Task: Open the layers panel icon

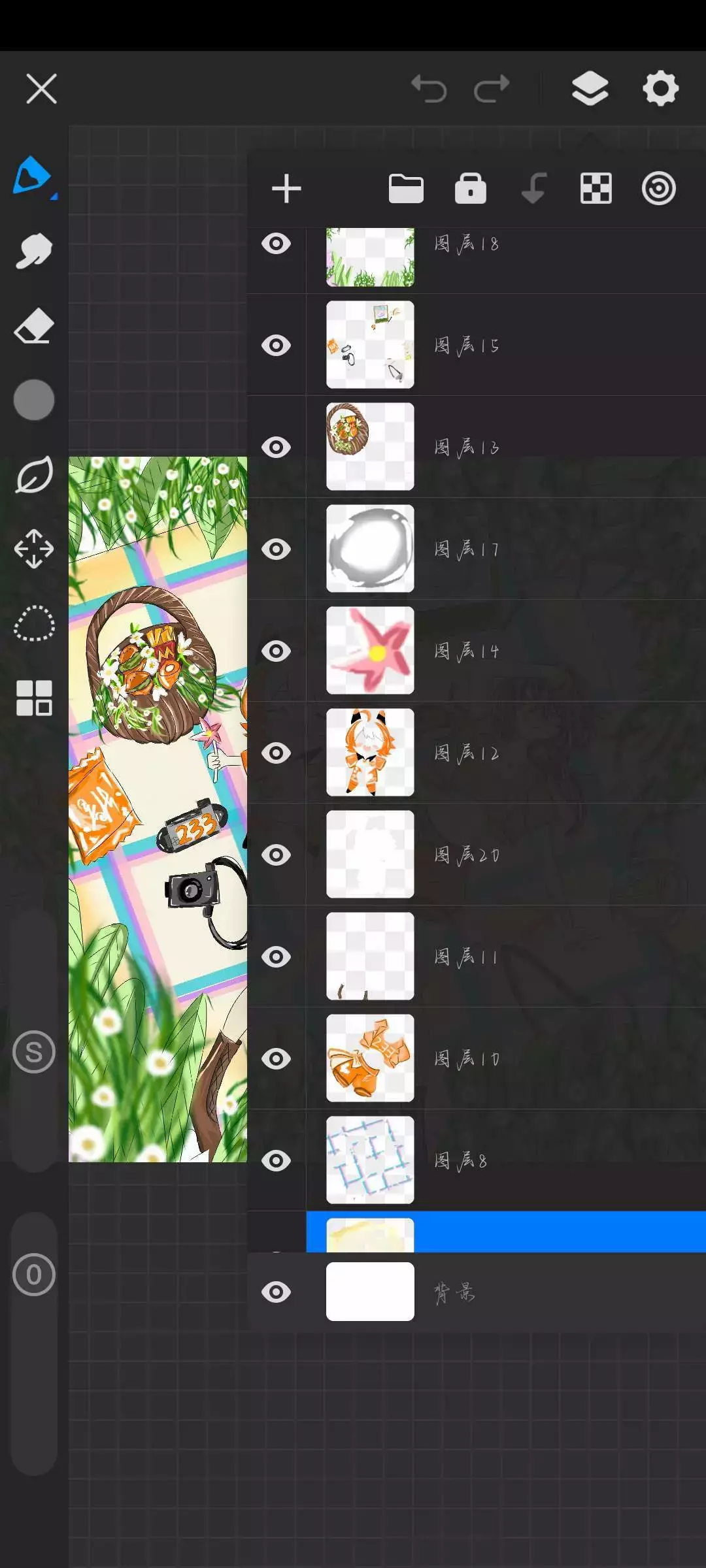Action: pyautogui.click(x=590, y=88)
